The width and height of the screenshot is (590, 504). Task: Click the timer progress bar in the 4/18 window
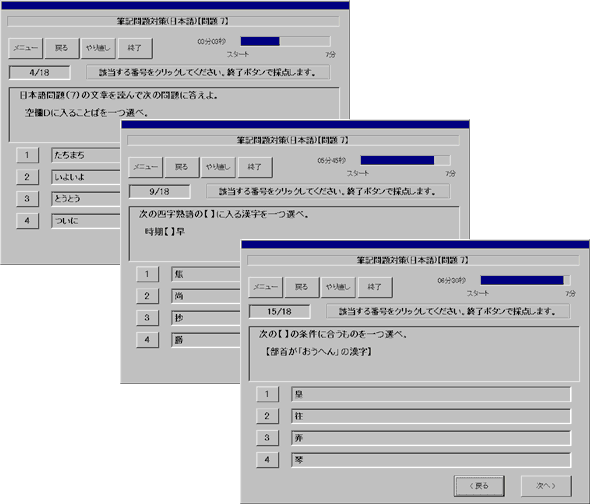coord(285,41)
